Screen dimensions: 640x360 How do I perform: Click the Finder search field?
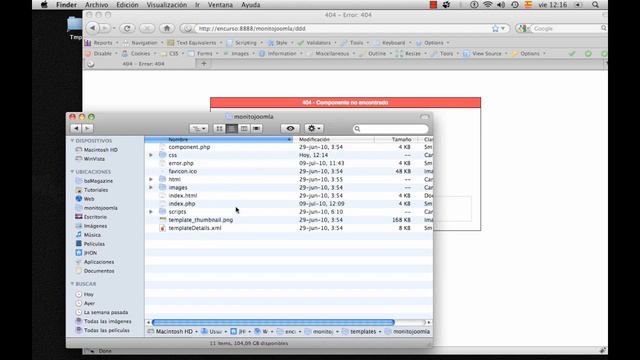click(x=391, y=129)
